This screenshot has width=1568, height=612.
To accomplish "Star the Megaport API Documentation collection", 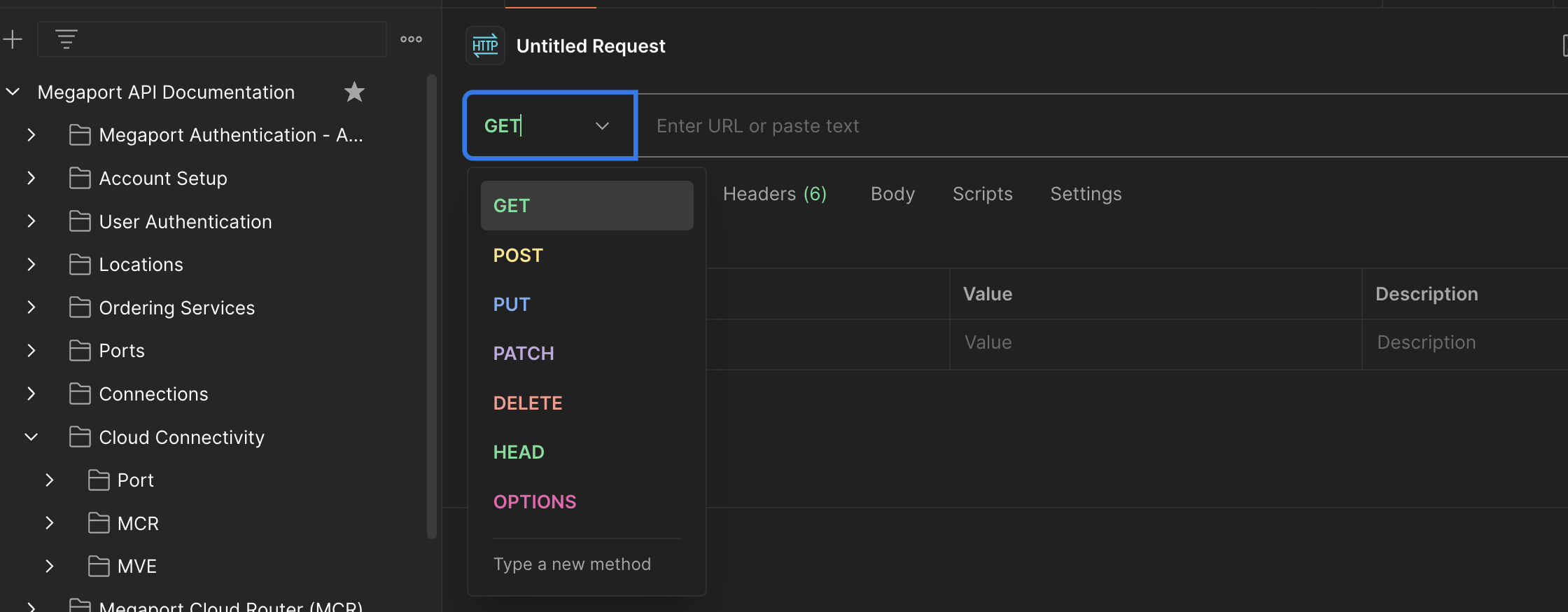I will coord(354,92).
